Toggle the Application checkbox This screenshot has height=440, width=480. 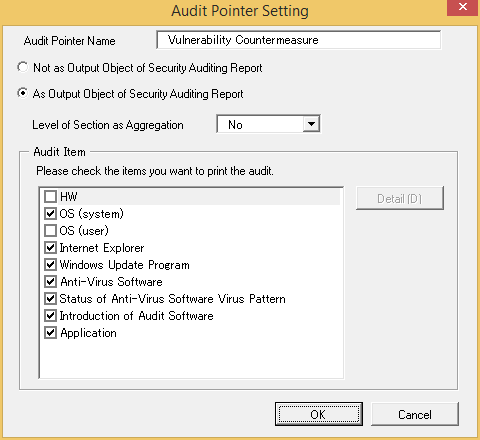coord(50,333)
